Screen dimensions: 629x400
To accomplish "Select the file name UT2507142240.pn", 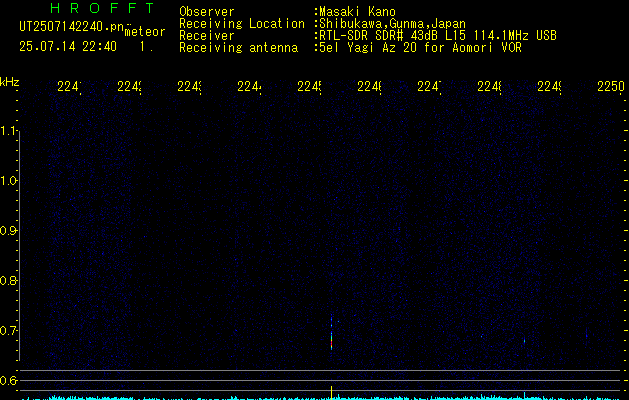I will [71, 27].
